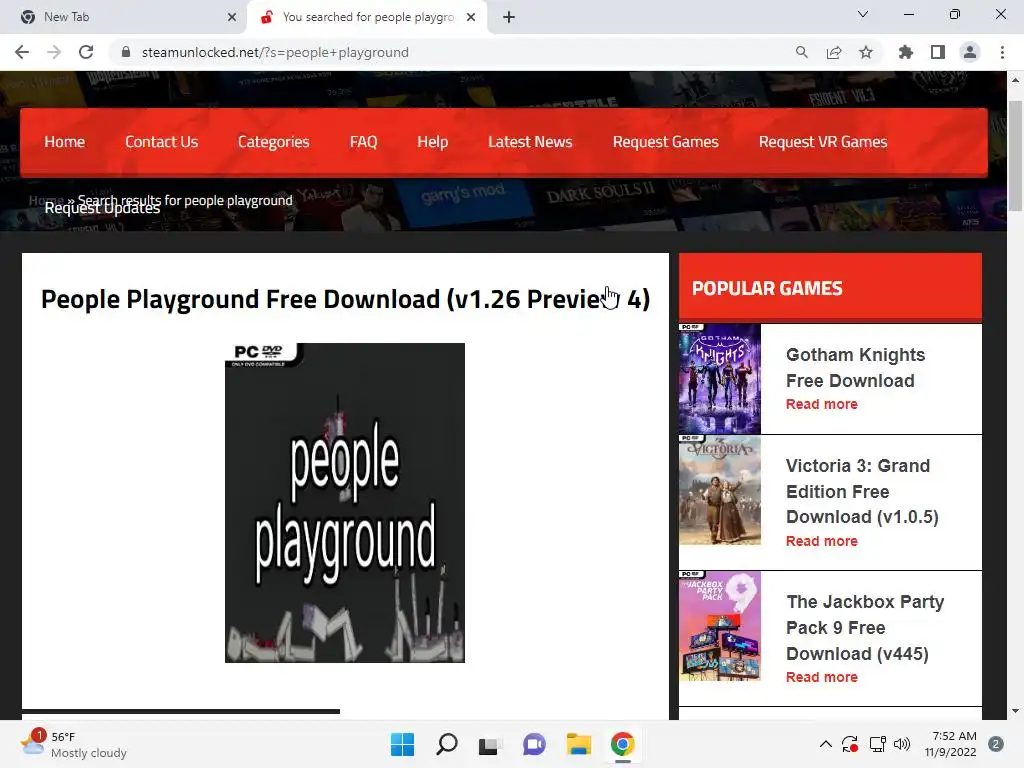This screenshot has width=1024, height=768.
Task: Read more about Gotham Knights
Action: click(x=822, y=404)
